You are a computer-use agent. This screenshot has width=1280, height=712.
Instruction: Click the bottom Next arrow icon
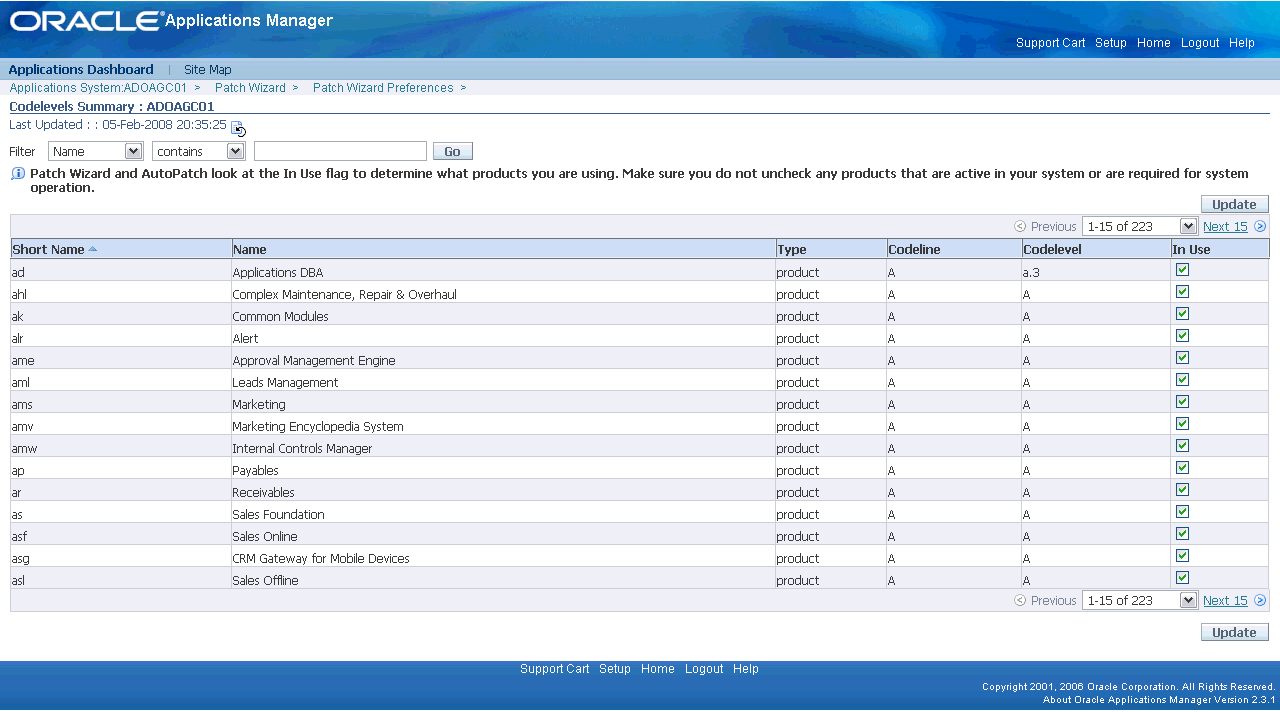[x=1260, y=601]
